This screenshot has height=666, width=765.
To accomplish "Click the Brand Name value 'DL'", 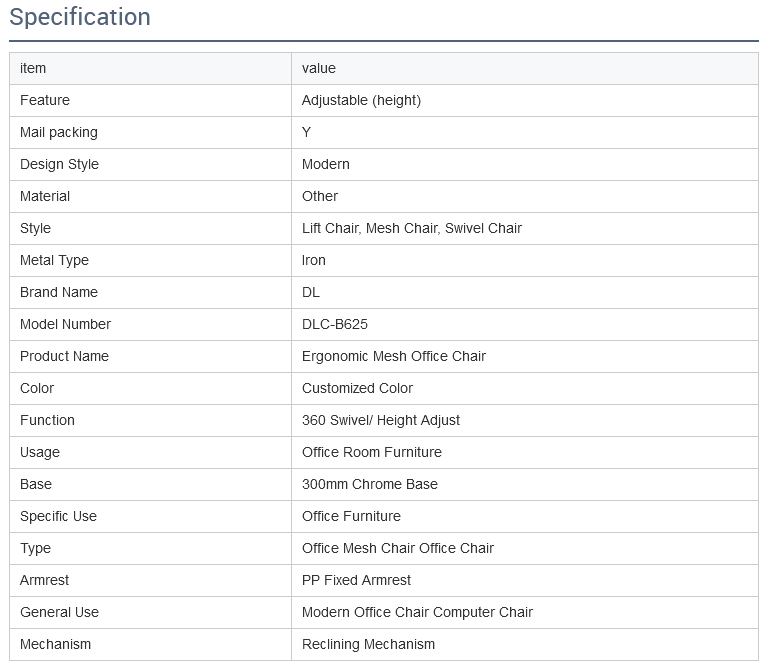I will point(311,292).
